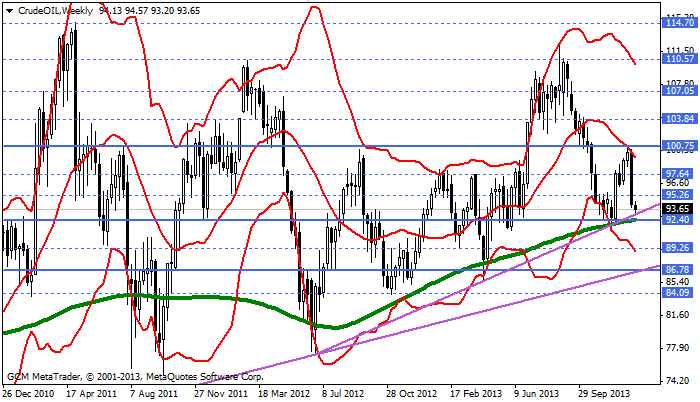This screenshot has width=700, height=402.
Task: Click the 89.26 level label
Action: (x=679, y=248)
